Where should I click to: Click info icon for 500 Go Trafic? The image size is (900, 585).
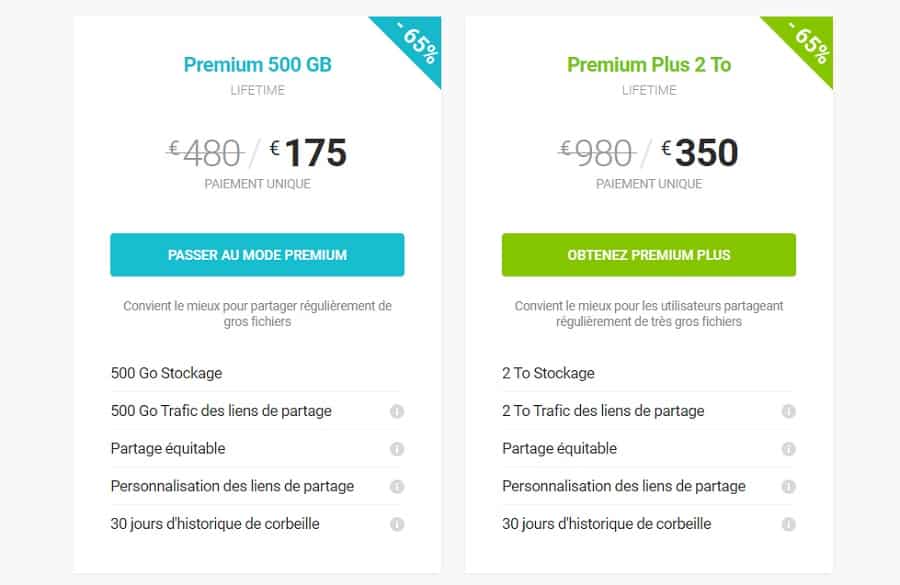[397, 411]
